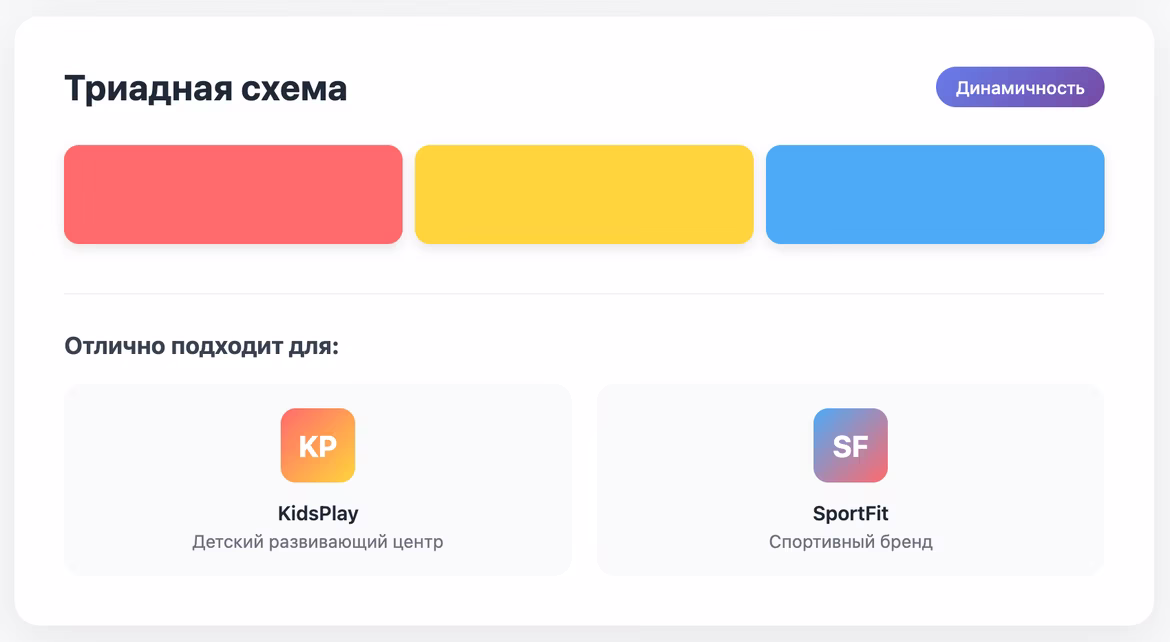Click the word для: in the subheading
The height and width of the screenshot is (642, 1170).
pos(320,347)
